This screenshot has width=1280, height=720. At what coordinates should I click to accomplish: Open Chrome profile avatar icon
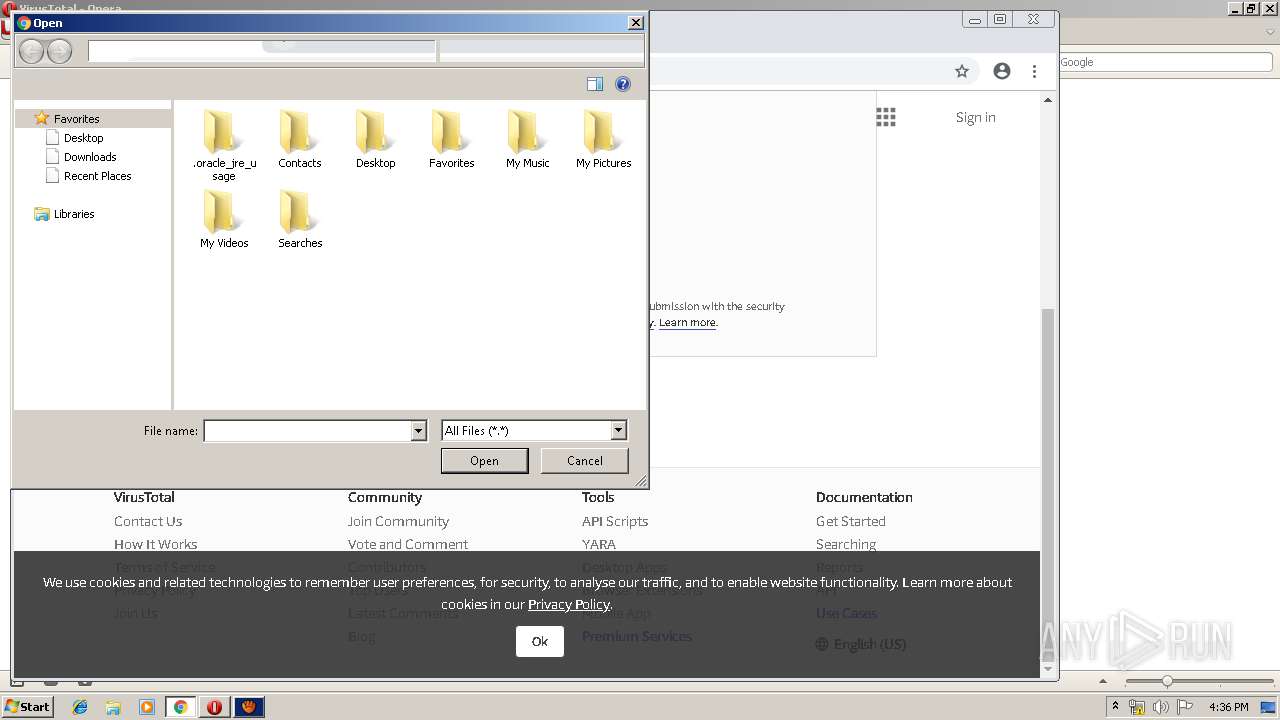[x=1002, y=71]
